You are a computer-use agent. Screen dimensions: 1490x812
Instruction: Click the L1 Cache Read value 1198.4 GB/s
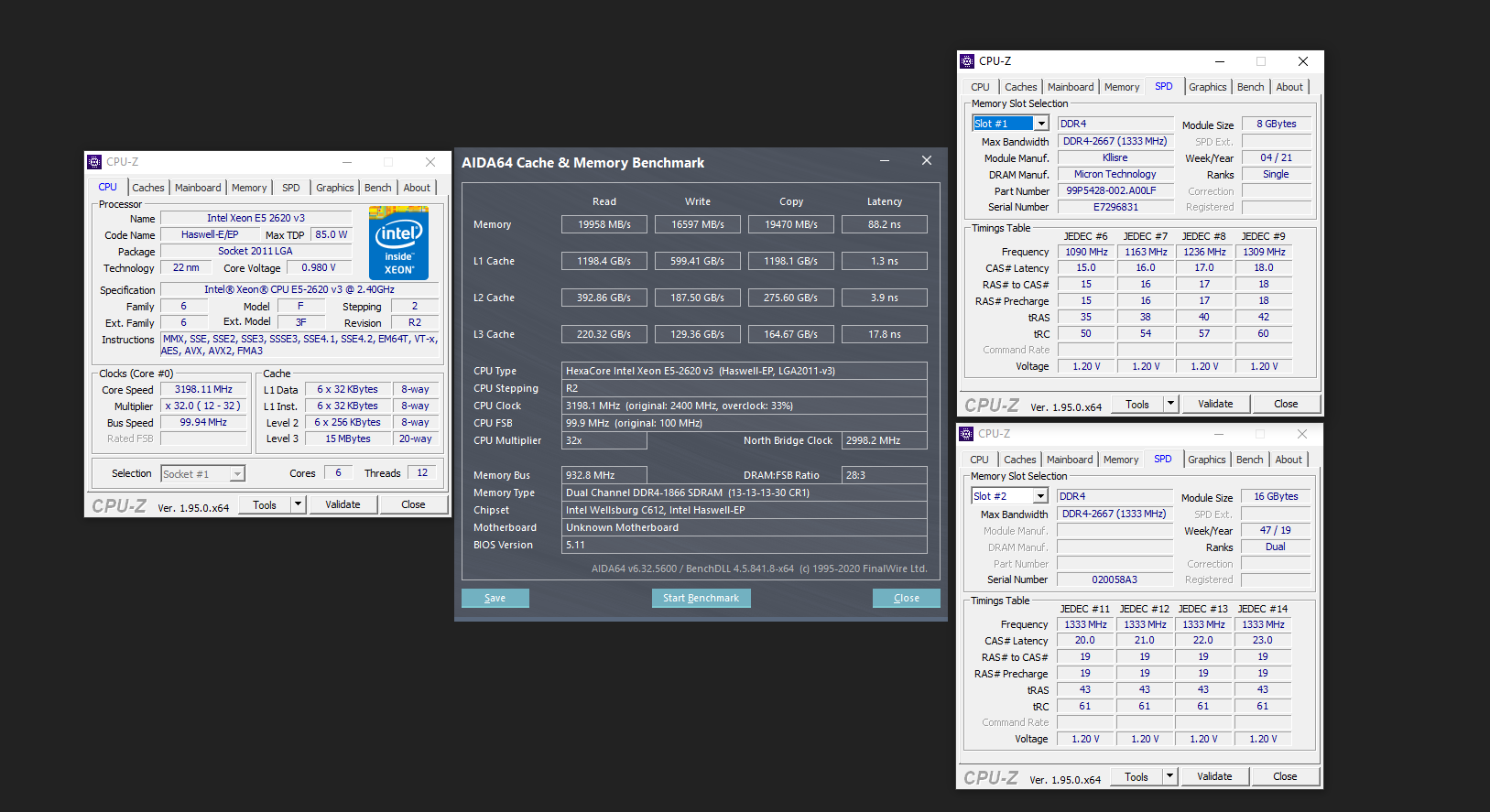tap(604, 261)
